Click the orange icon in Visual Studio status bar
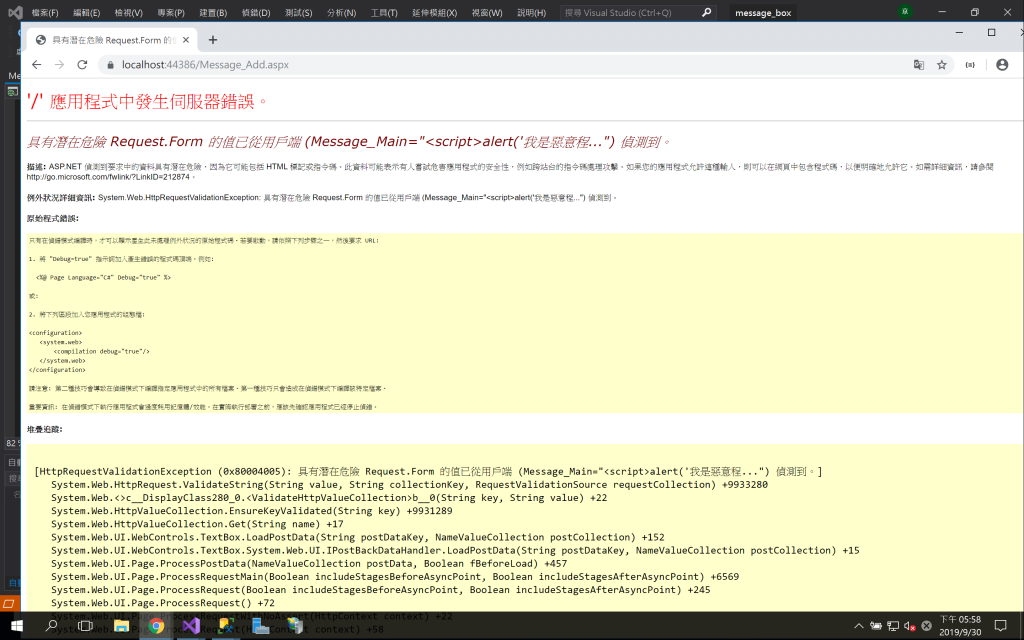The height and width of the screenshot is (640, 1024). 9,603
